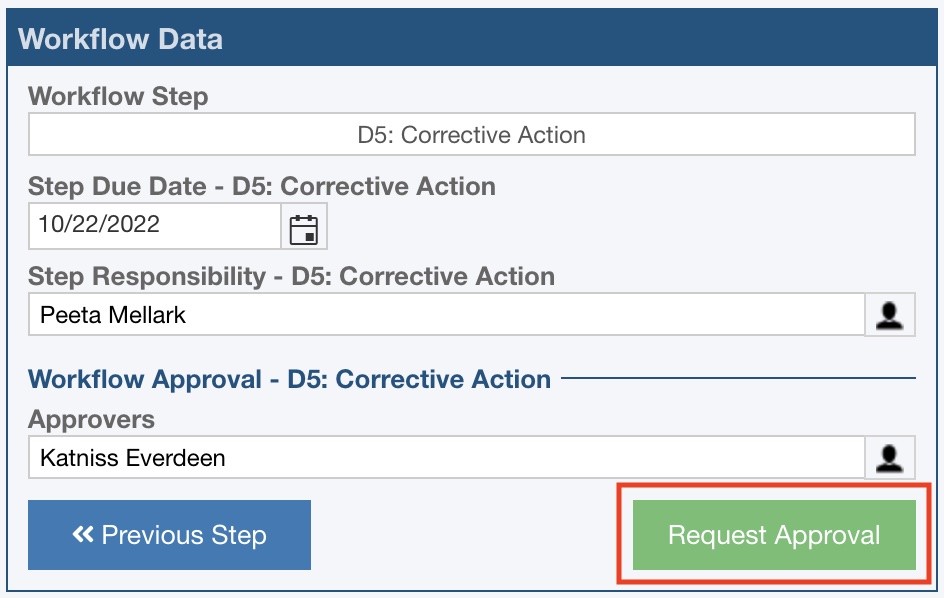Image resolution: width=944 pixels, height=598 pixels.
Task: Click divider line beside Workflow Approval heading
Action: pos(738,379)
